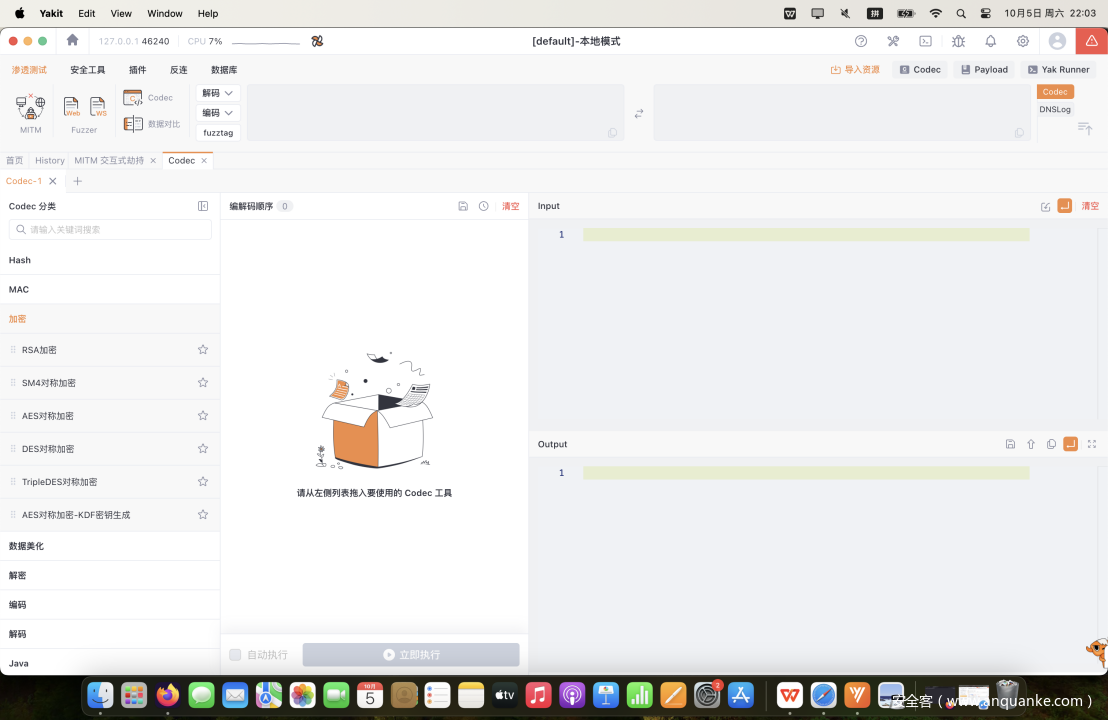Open the 编码 dropdown

click(218, 113)
